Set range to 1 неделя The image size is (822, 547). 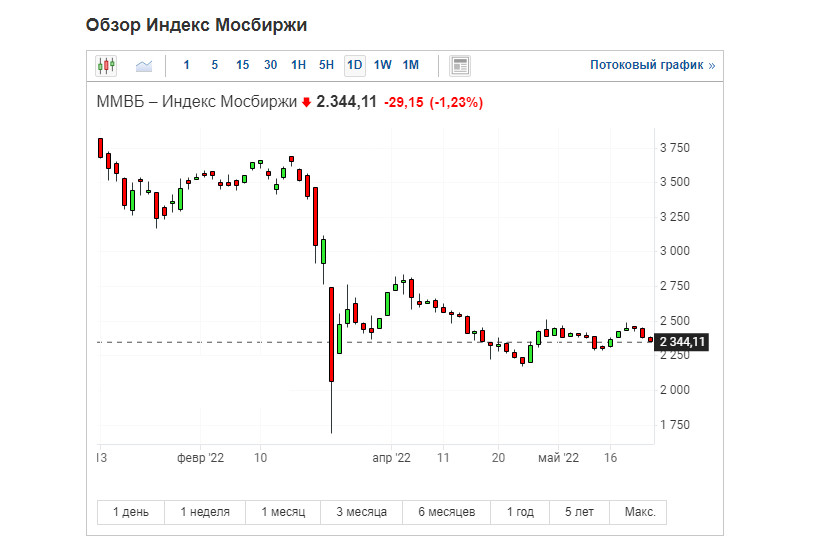(x=205, y=512)
